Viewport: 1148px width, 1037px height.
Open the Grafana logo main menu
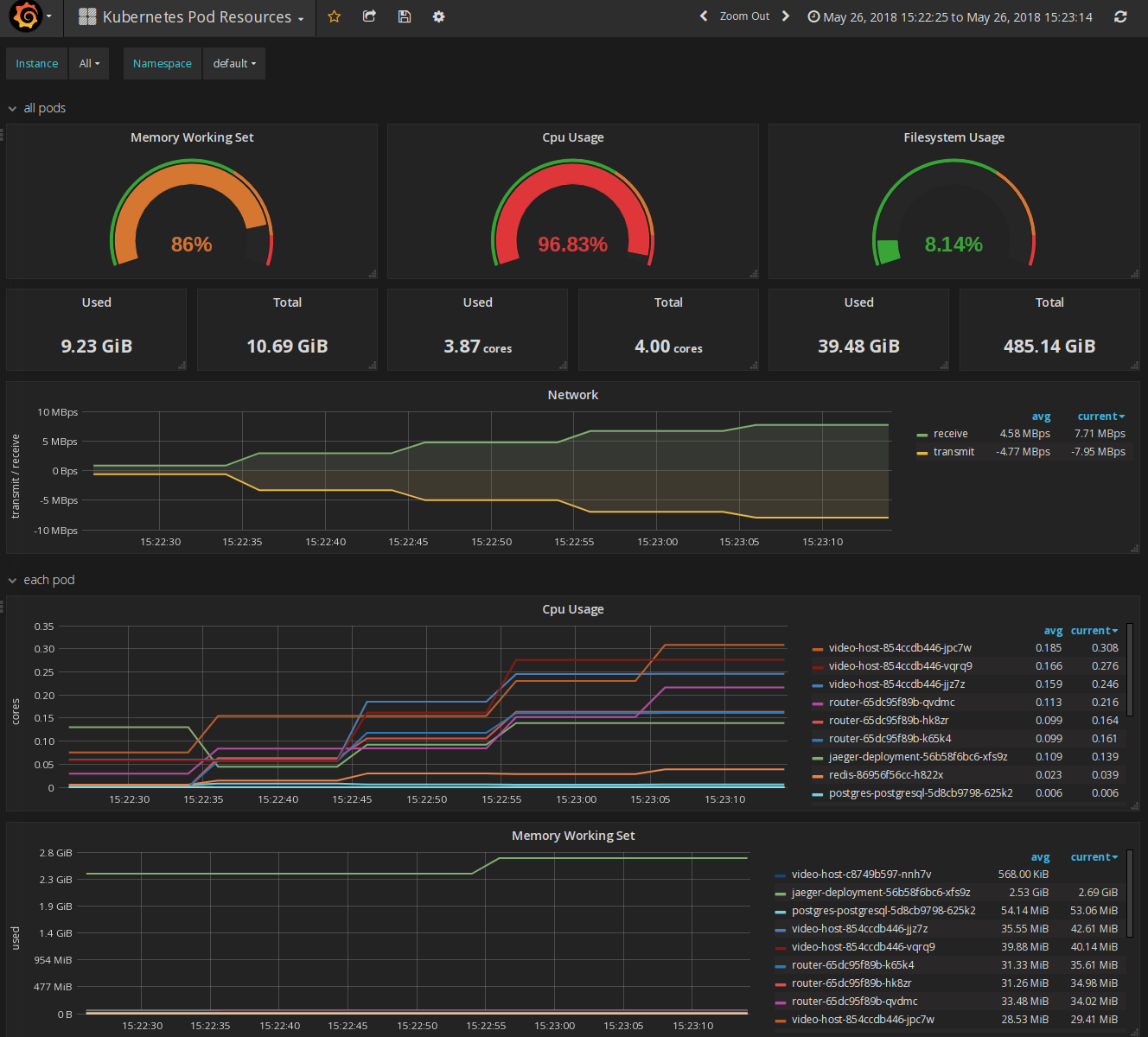click(x=31, y=16)
